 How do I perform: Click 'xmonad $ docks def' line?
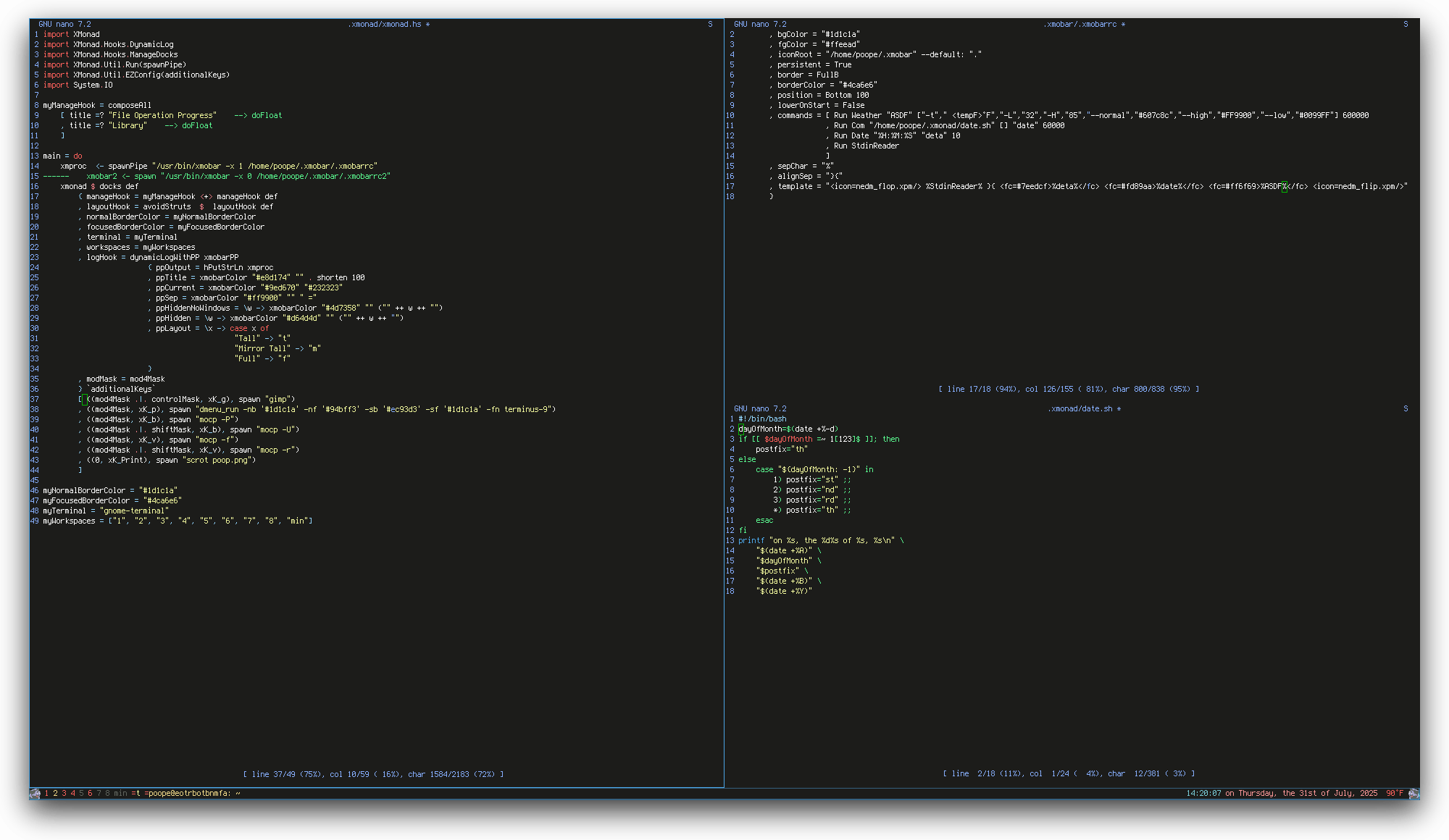tap(99, 187)
